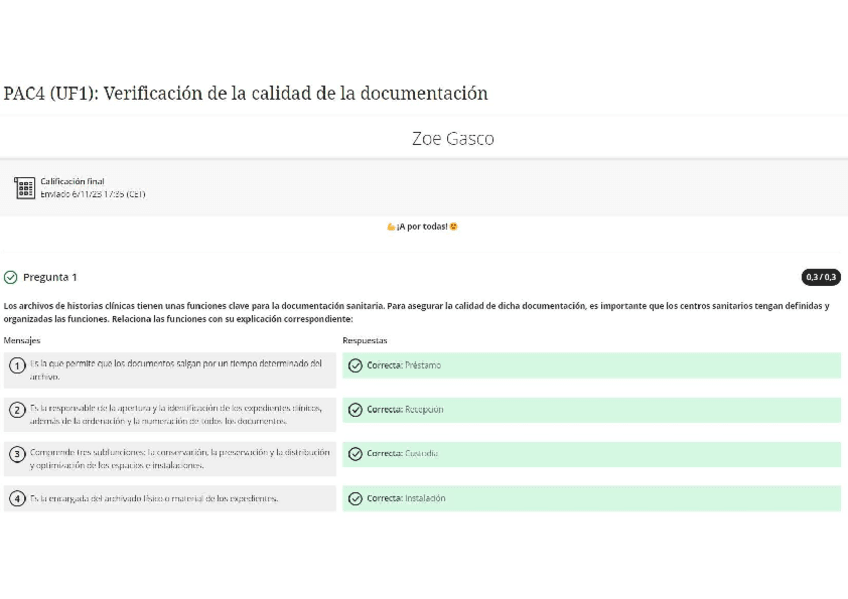Screen dimensions: 848x599
Task: Click the checkmark icon beside Correcta: Préstamo
Action: pyautogui.click(x=355, y=365)
